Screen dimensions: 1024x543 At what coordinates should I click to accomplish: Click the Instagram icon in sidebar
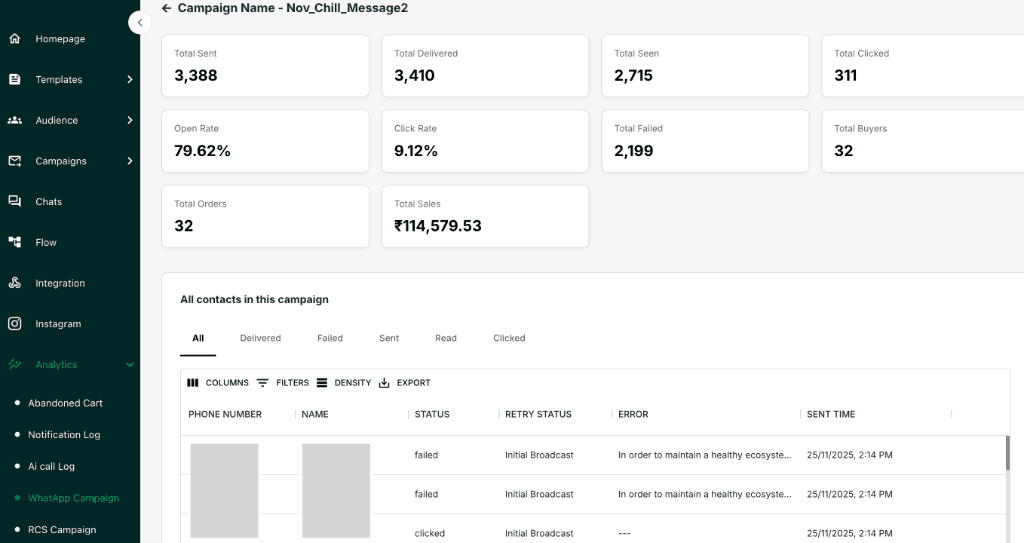[x=15, y=324]
